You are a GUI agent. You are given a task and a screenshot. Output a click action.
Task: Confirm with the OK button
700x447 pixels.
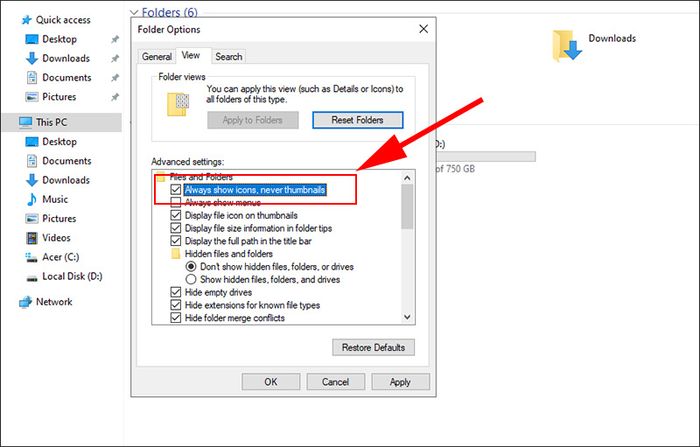pyautogui.click(x=271, y=382)
